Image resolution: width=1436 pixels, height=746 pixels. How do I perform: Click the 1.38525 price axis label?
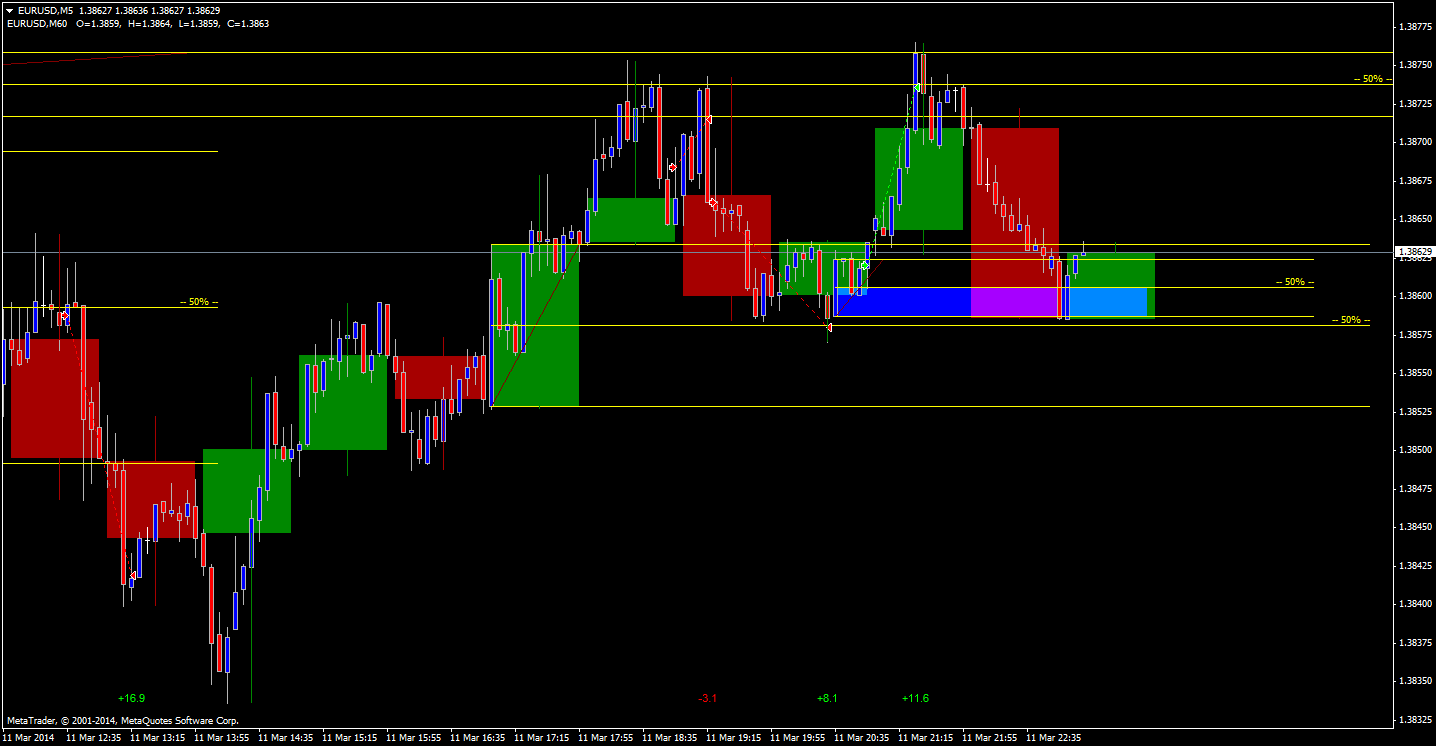pyautogui.click(x=1414, y=412)
